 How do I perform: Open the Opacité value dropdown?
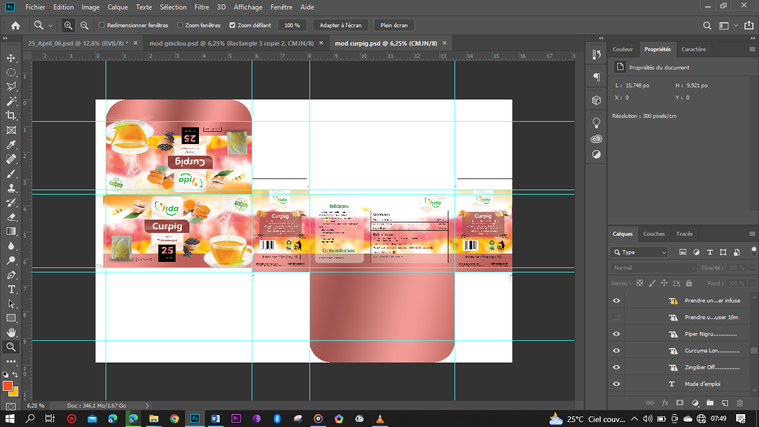tap(752, 268)
